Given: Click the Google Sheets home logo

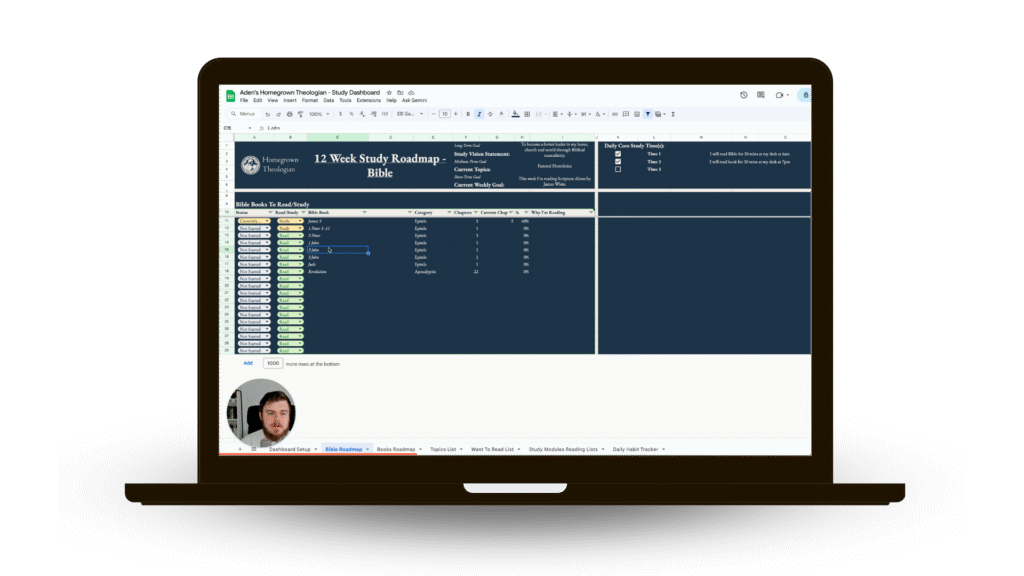Looking at the screenshot, I should point(230,96).
